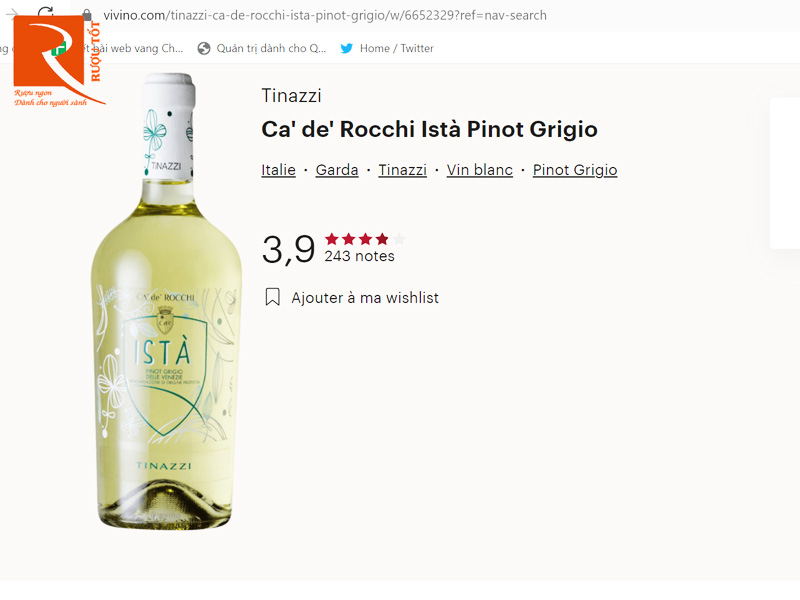The width and height of the screenshot is (800, 600).
Task: Open the 'web vang Ch...' bookmark
Action: coord(140,47)
